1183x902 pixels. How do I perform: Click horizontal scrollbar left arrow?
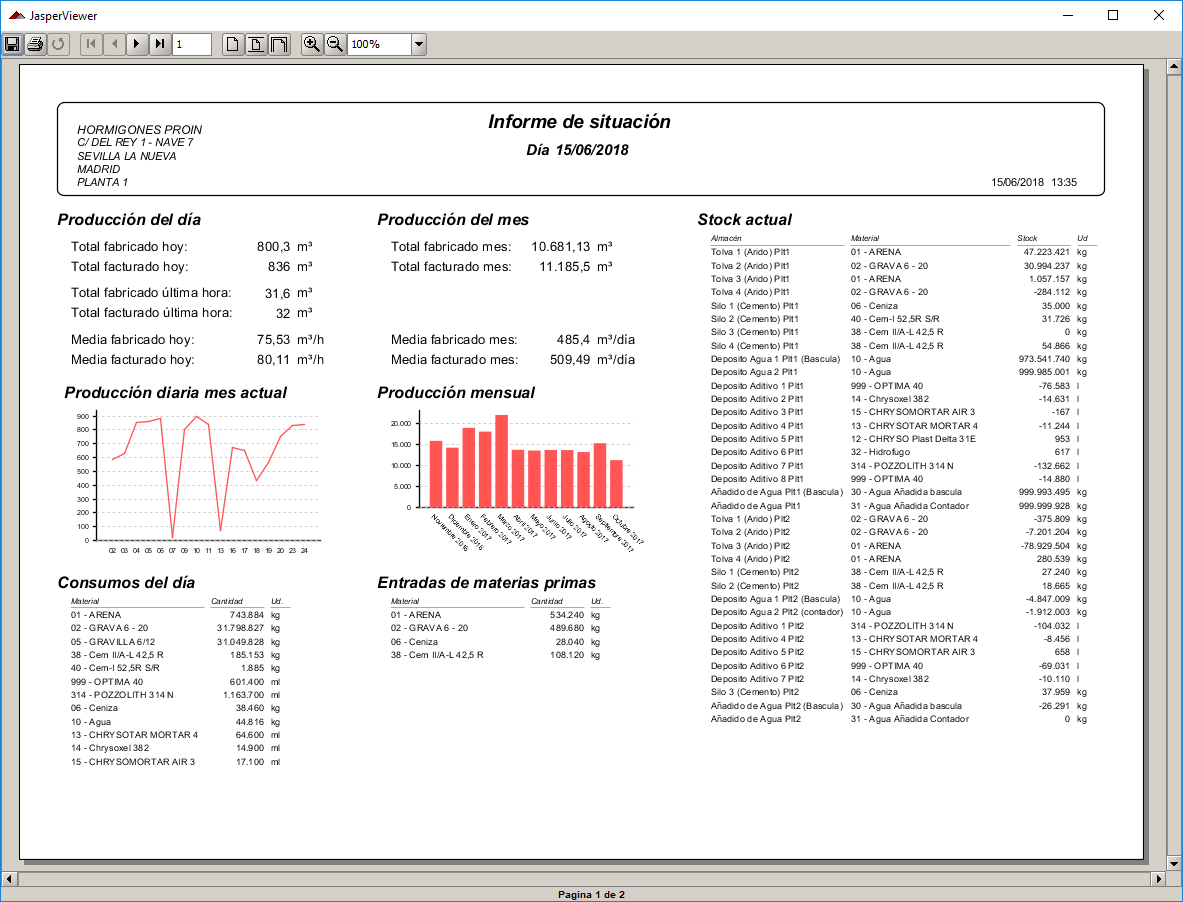[9, 879]
